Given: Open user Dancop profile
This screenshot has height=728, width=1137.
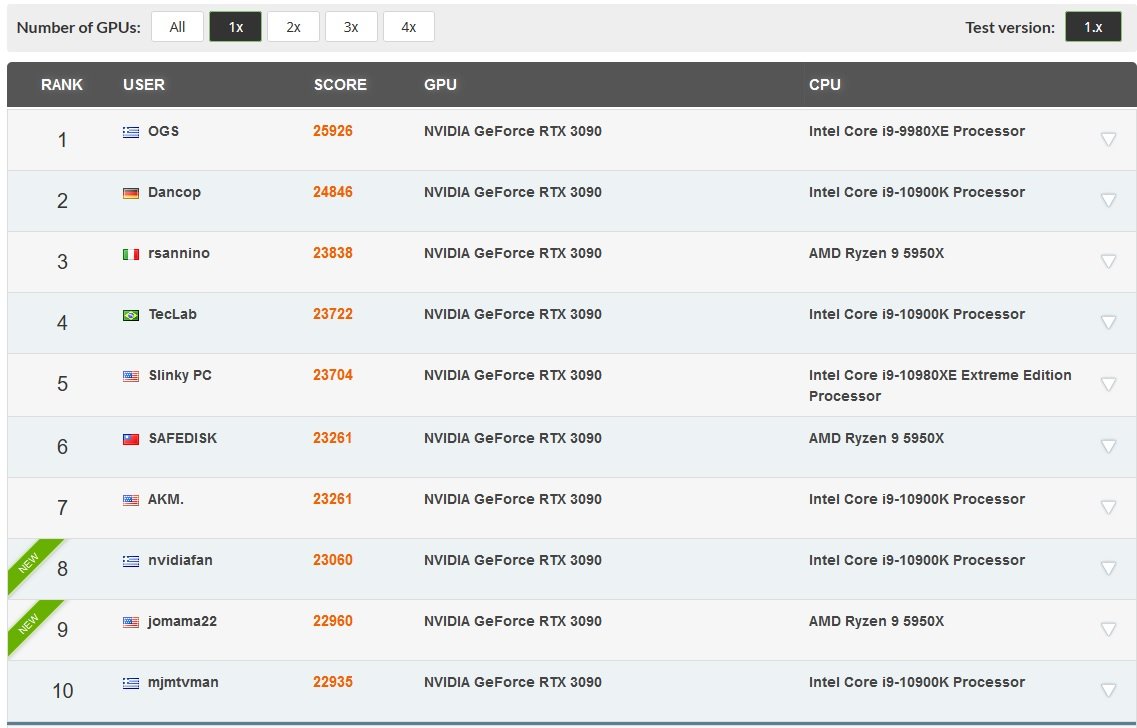Looking at the screenshot, I should coord(174,192).
